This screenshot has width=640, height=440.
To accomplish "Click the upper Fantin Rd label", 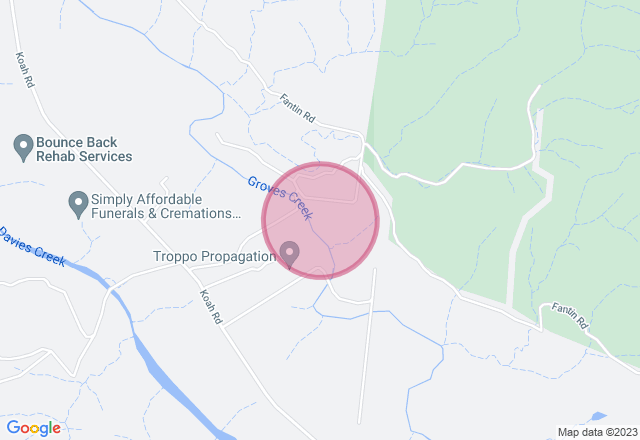I will click(298, 108).
